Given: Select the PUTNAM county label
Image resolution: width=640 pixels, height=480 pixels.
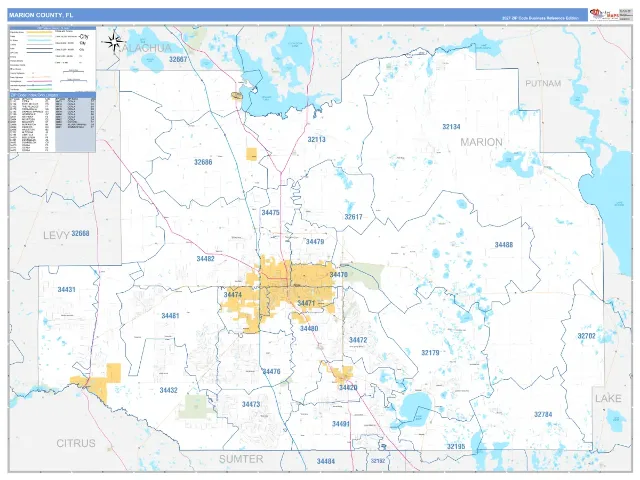Looking at the screenshot, I should [543, 83].
